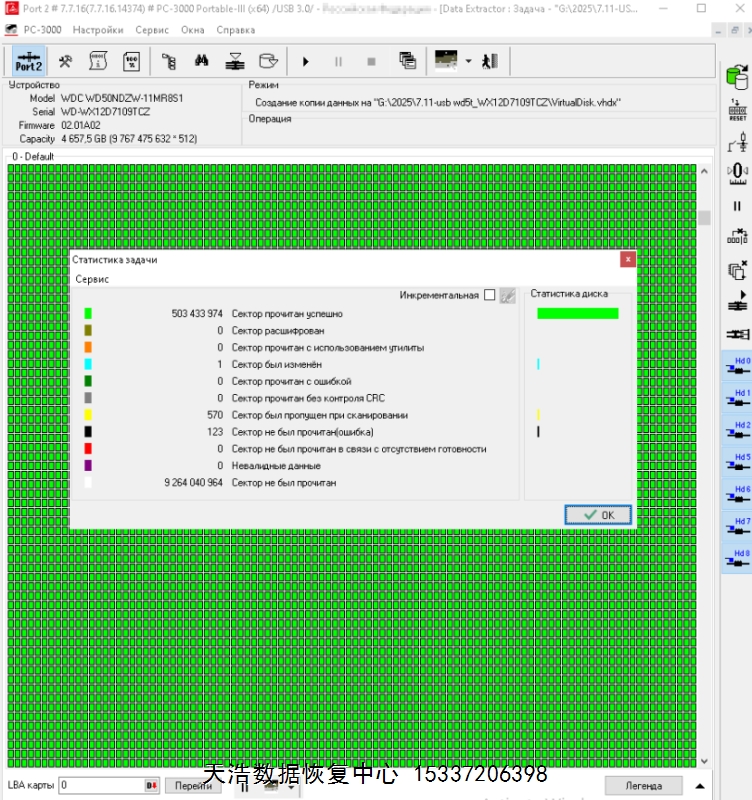The image size is (752, 800).
Task: Click the pause icon in right sidebar
Action: point(738,206)
